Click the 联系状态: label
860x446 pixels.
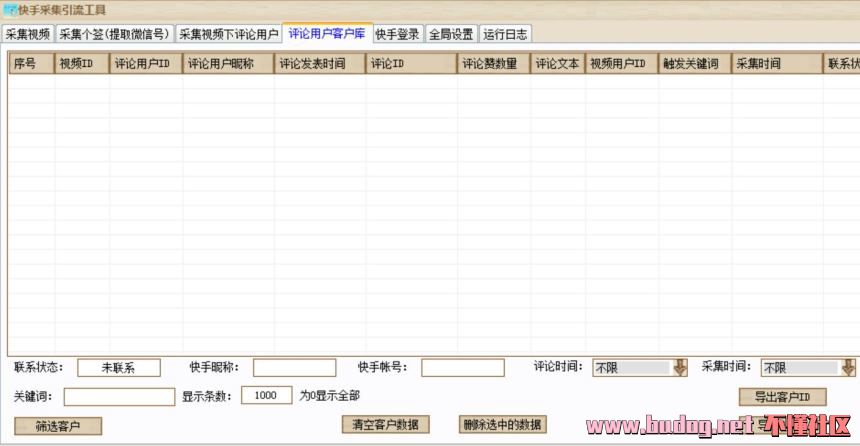click(38, 367)
